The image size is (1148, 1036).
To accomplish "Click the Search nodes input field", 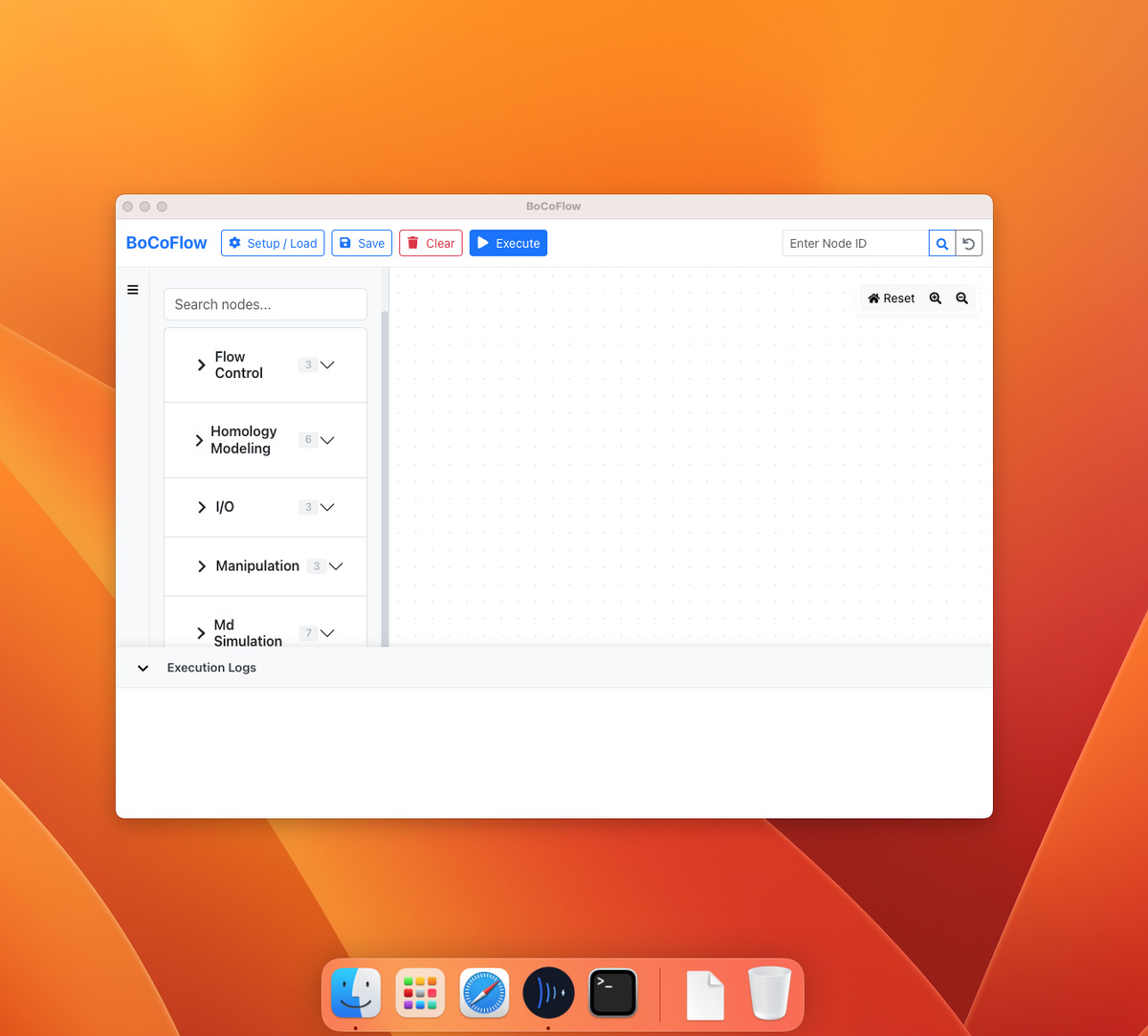I will click(x=265, y=304).
